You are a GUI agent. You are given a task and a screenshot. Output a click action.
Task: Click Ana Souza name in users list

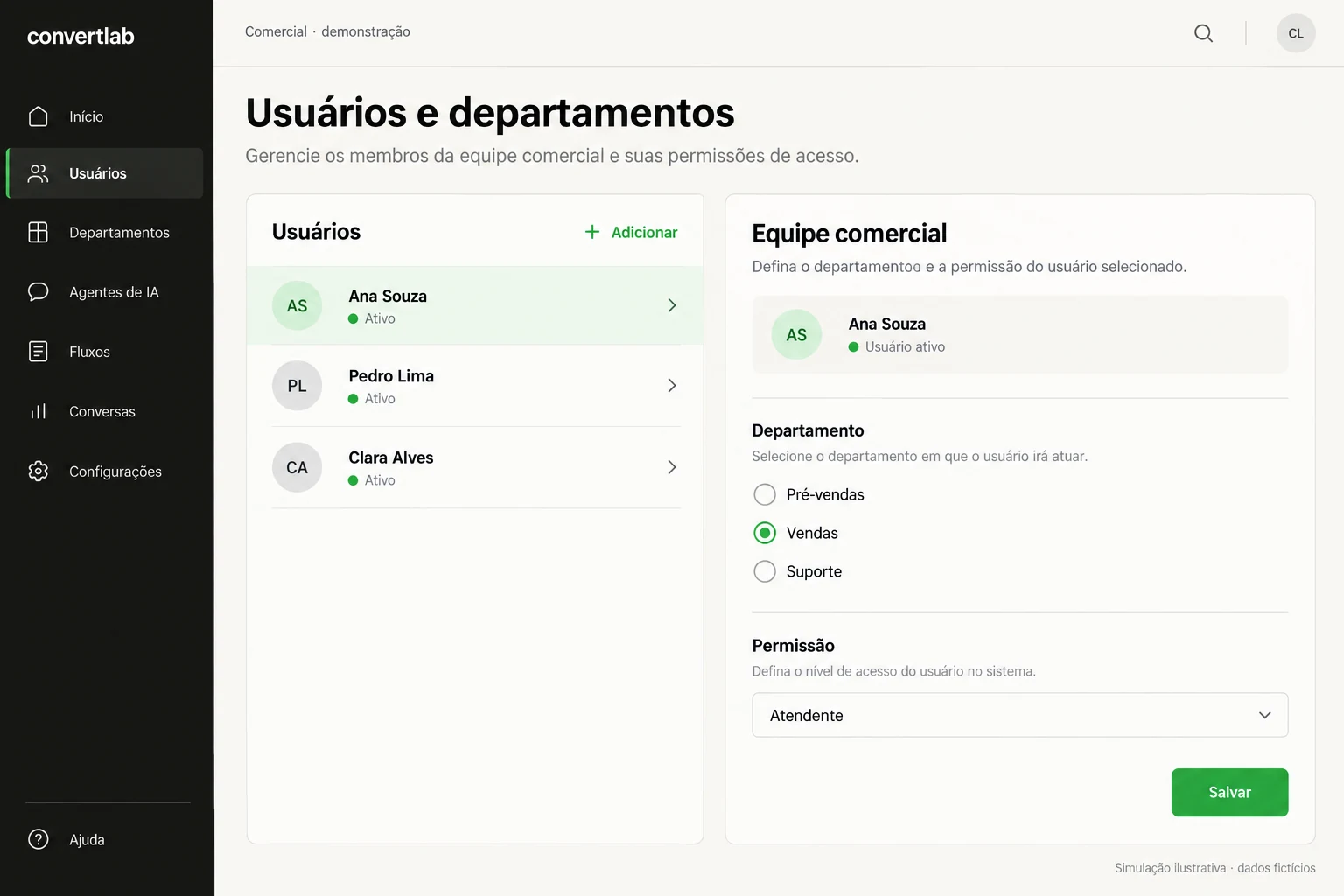click(388, 296)
